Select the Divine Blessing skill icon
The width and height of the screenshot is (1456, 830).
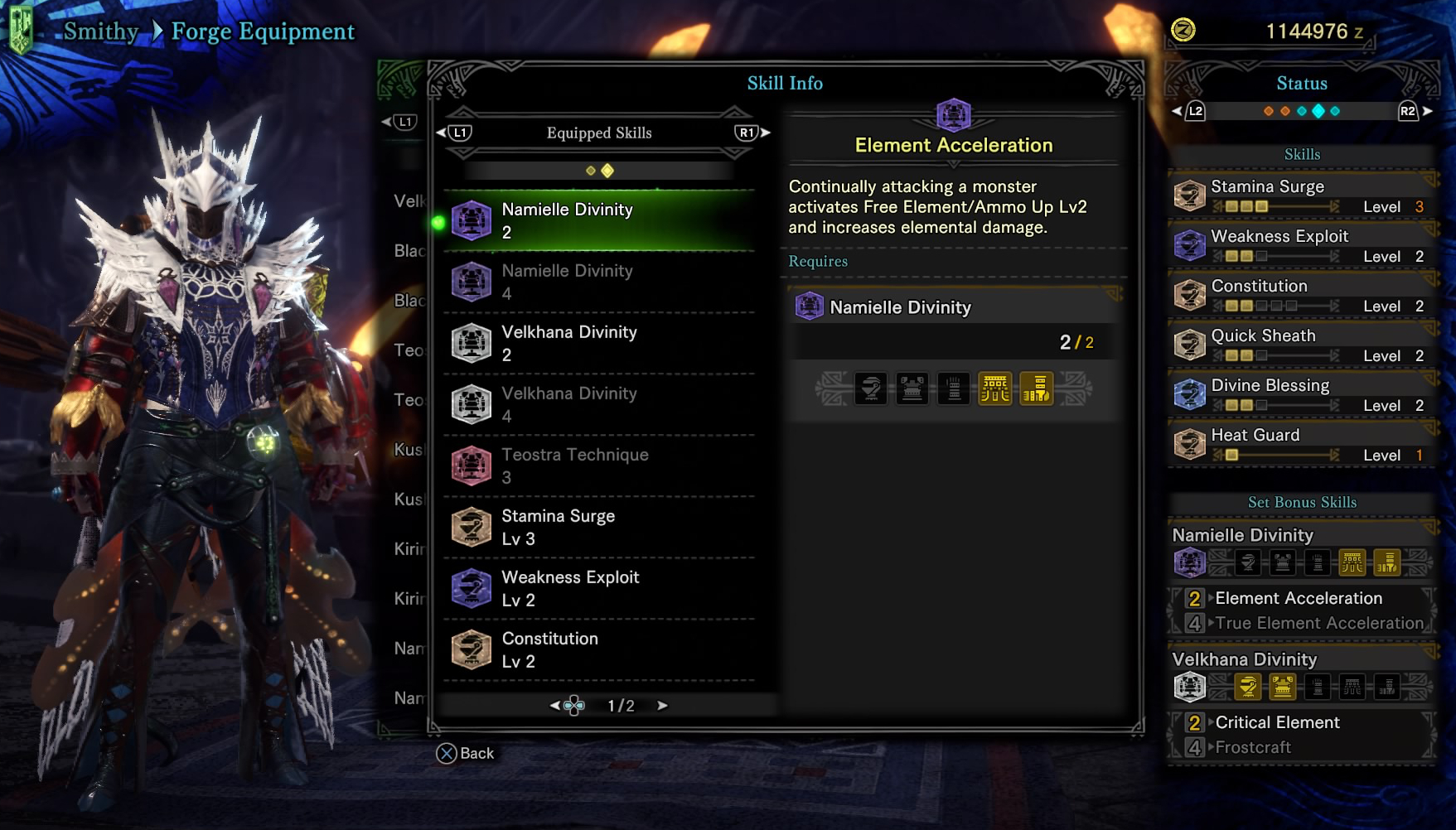click(x=1190, y=395)
